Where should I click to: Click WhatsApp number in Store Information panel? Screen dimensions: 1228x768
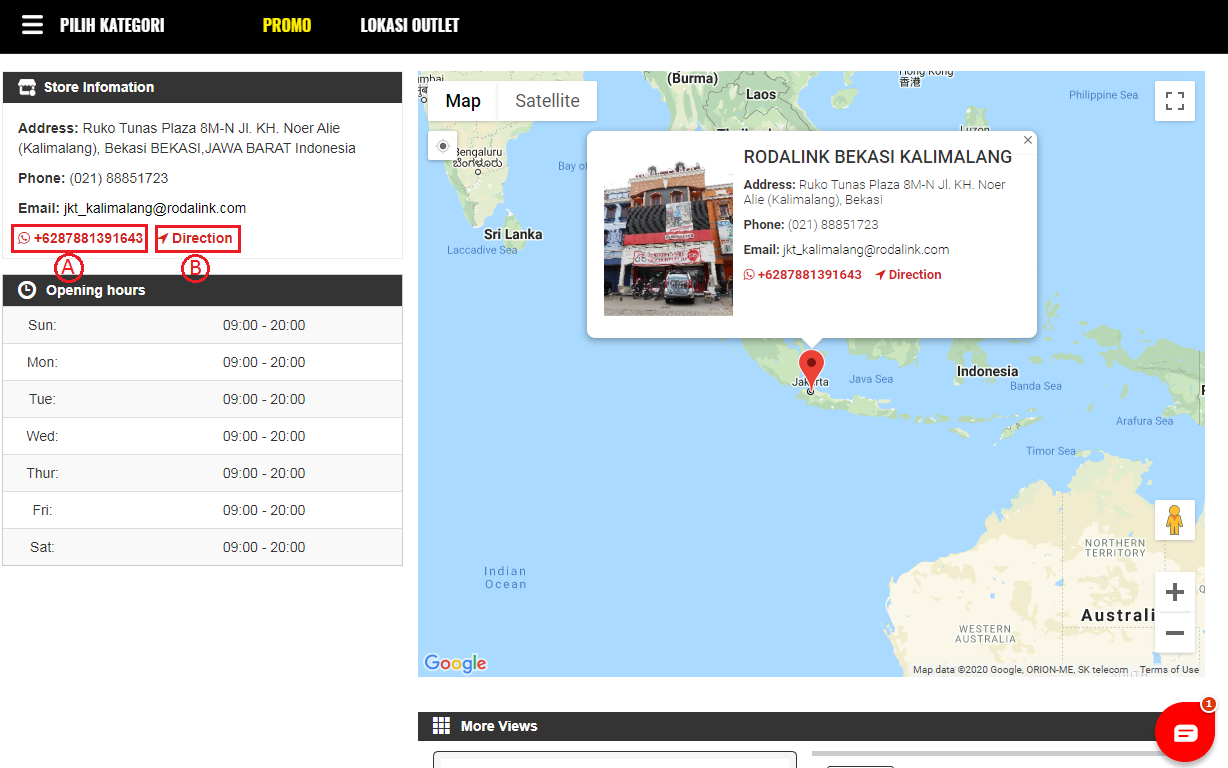[x=81, y=238]
